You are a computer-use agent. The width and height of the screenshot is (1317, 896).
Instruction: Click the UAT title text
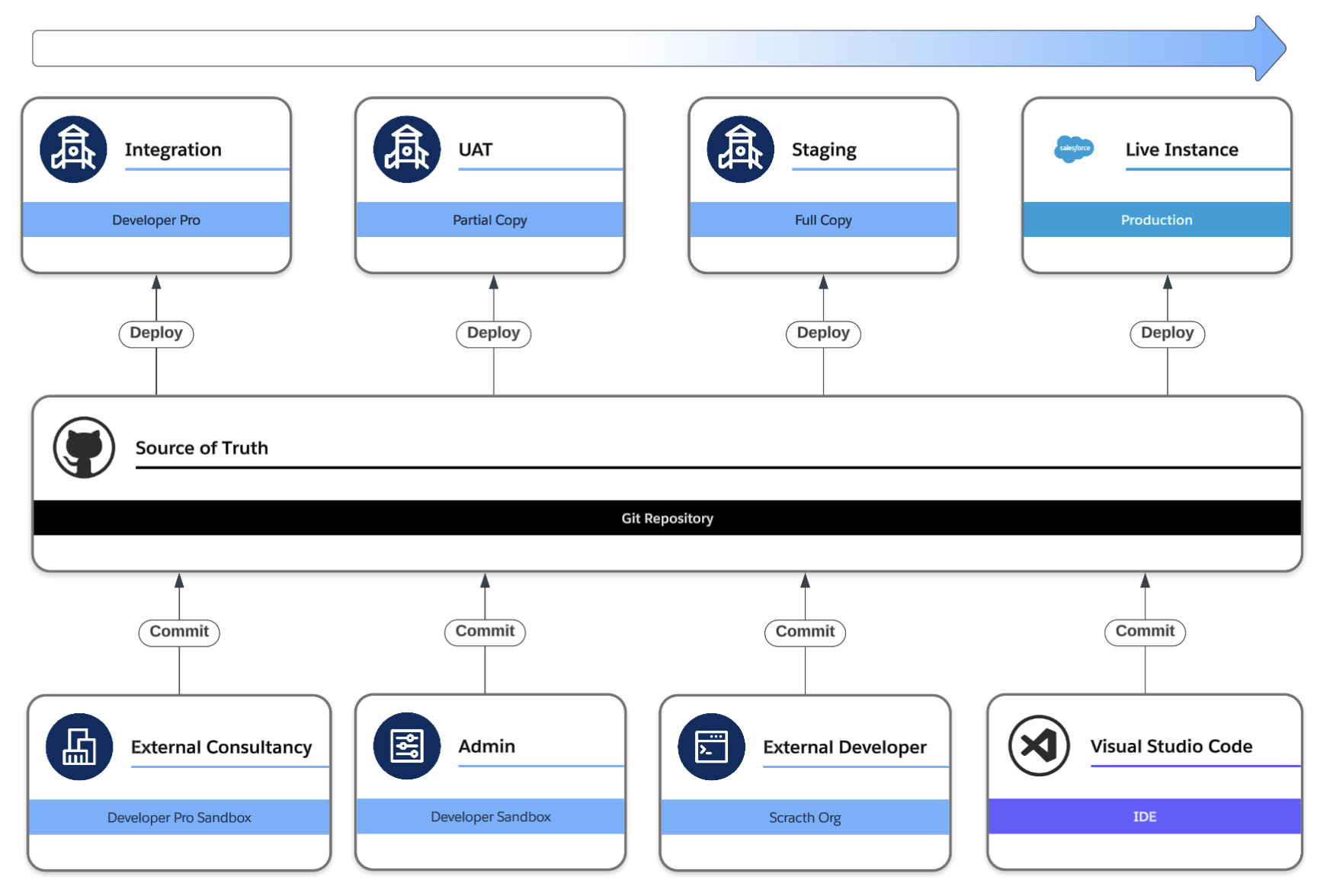pos(476,149)
